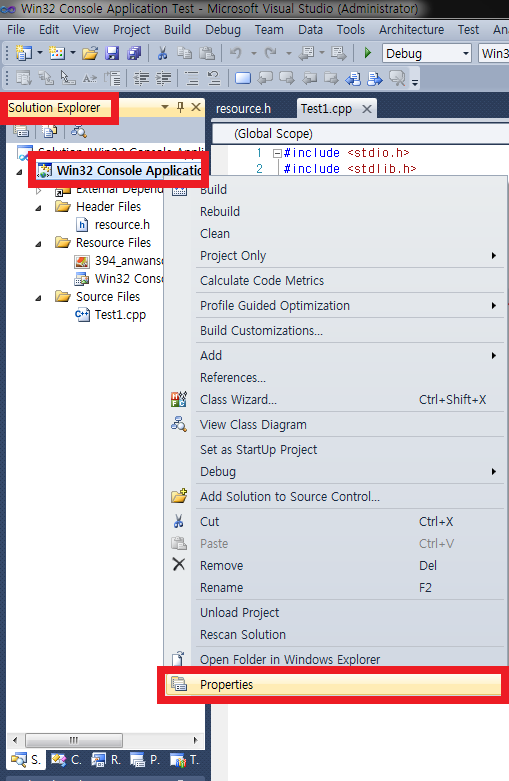This screenshot has width=509, height=781.
Task: Open the Architecture menu
Action: tap(411, 30)
